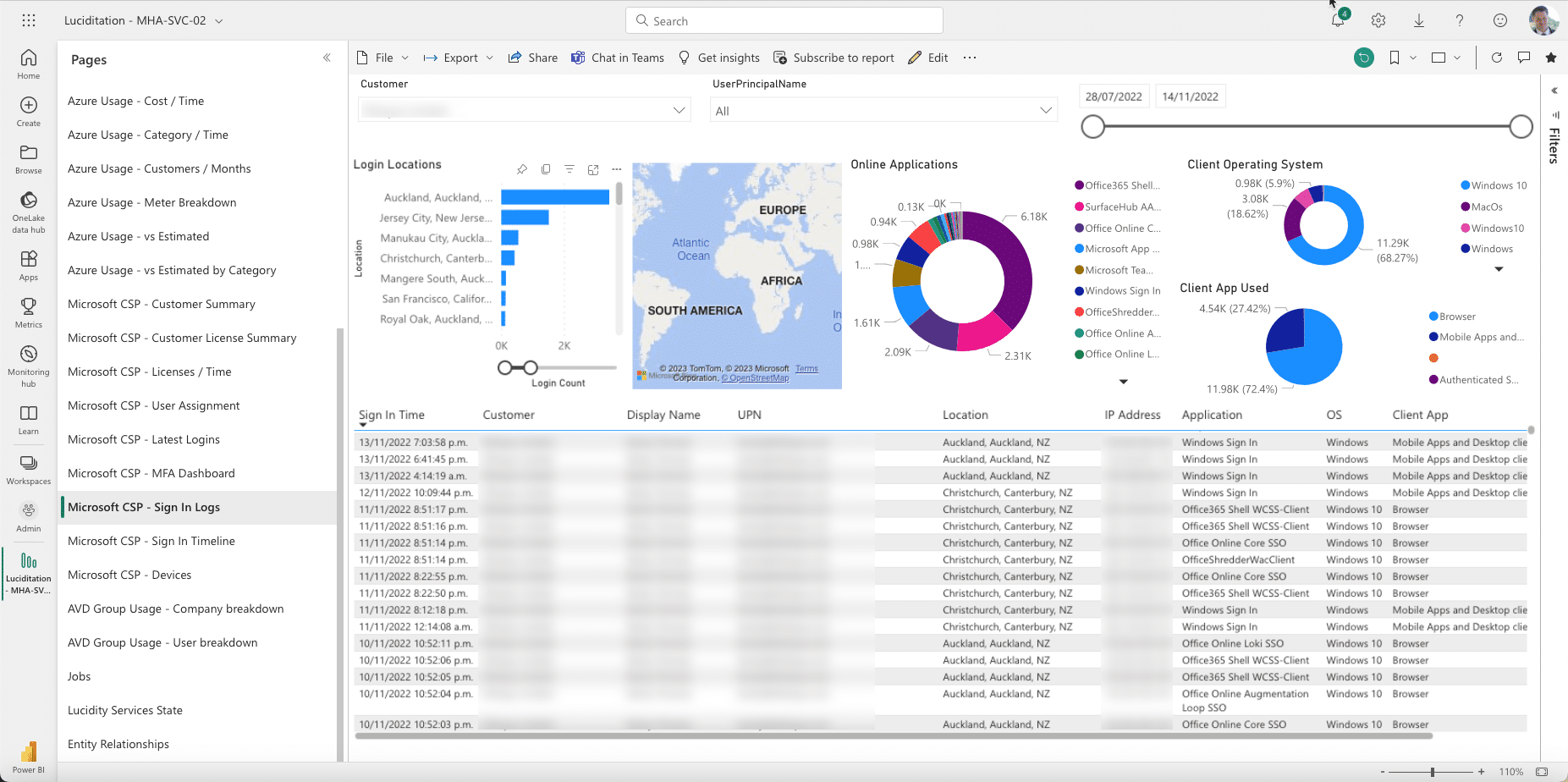Open Azure Usage - Cost / Time page
The width and height of the screenshot is (1568, 782).
(x=135, y=101)
